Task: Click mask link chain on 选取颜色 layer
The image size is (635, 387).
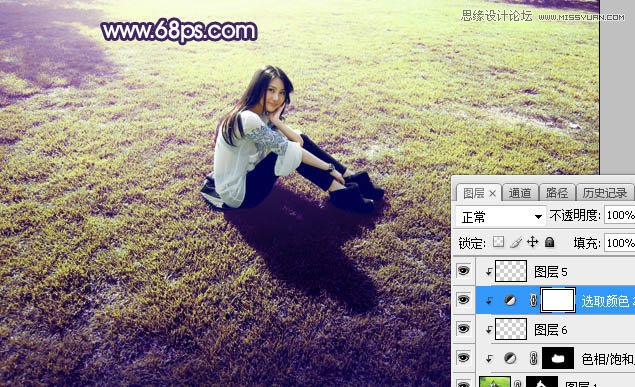Action: coord(533,300)
